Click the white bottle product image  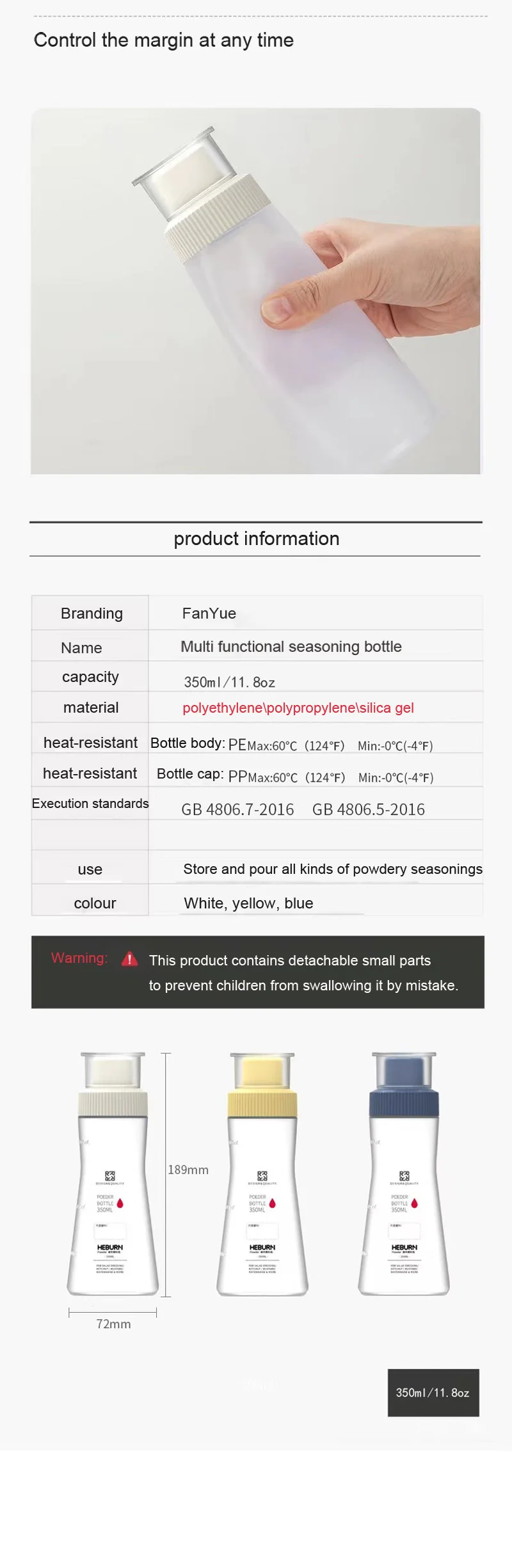(x=113, y=1173)
